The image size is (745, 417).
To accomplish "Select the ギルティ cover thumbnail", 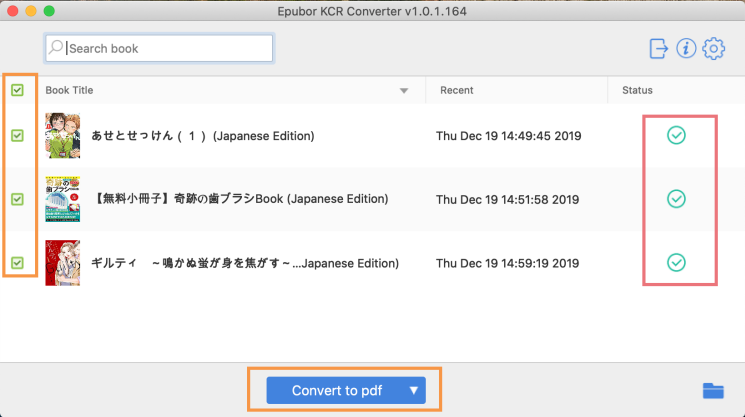I will tap(63, 263).
